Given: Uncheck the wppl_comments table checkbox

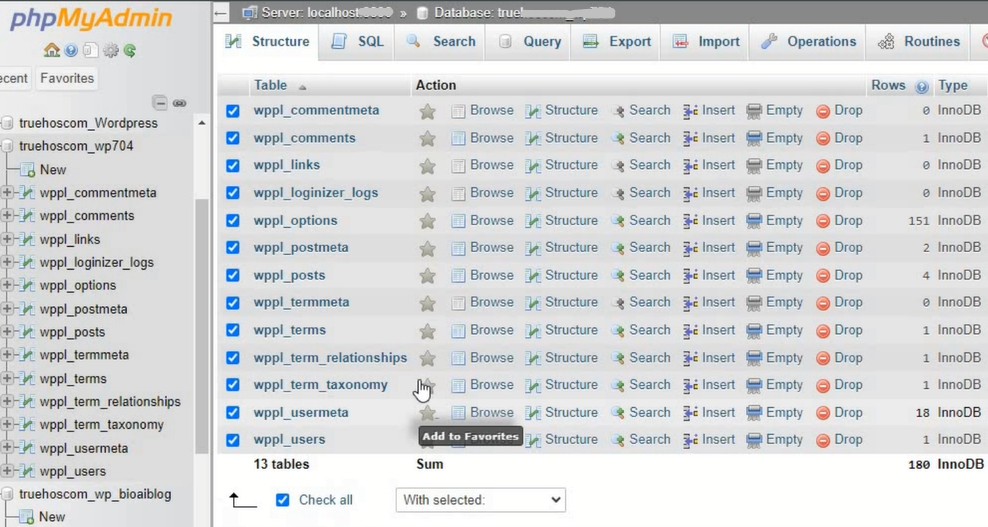Looking at the screenshot, I should 233,138.
